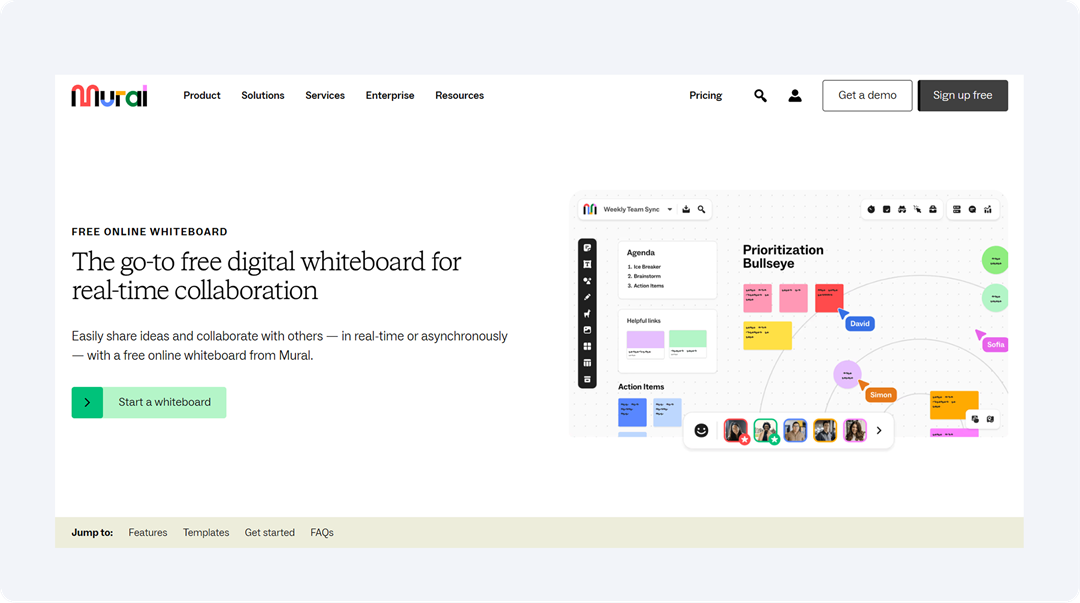
Task: Jump to the Templates section
Action: 206,533
